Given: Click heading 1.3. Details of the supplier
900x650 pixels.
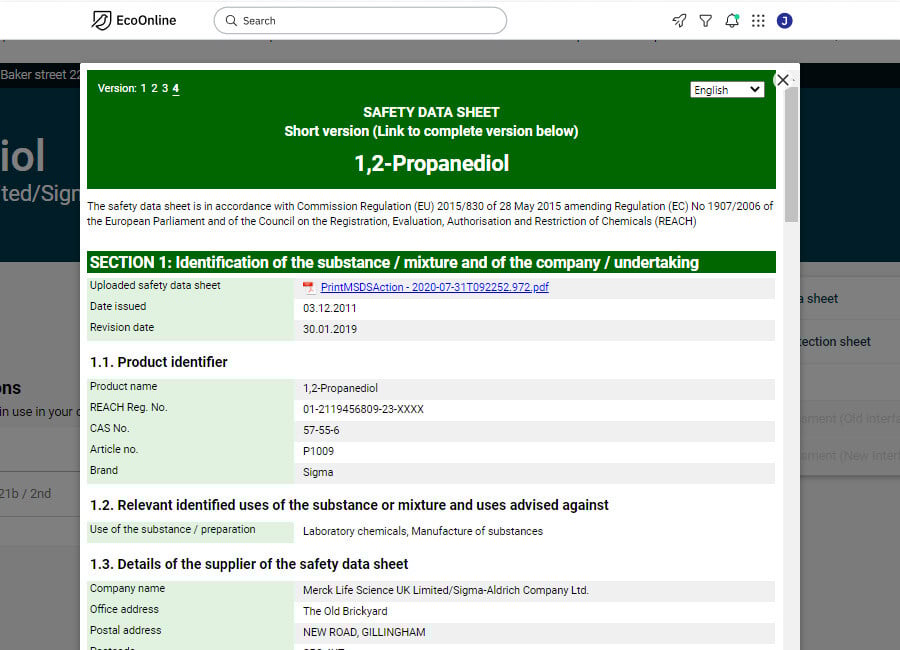Looking at the screenshot, I should (x=249, y=564).
